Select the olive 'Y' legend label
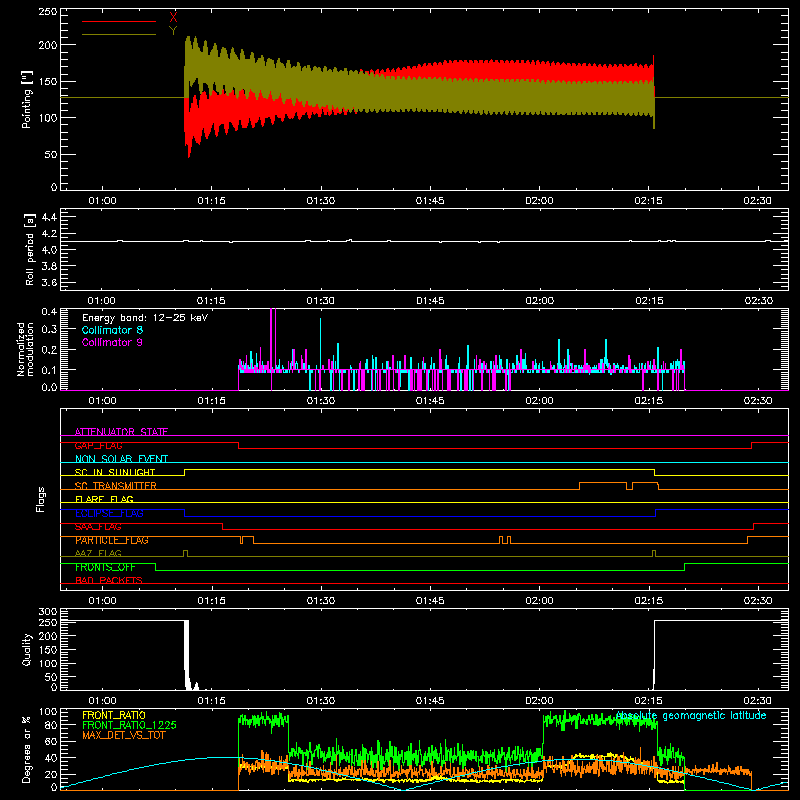 pyautogui.click(x=173, y=31)
